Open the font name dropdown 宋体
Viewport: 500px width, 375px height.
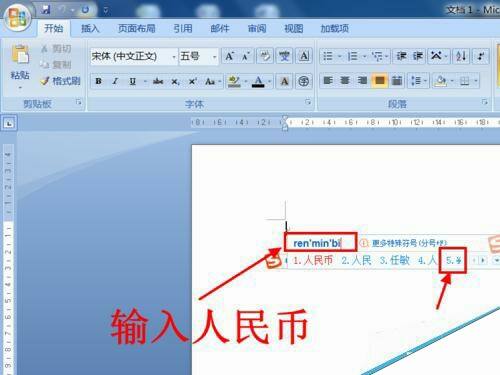[x=134, y=56]
